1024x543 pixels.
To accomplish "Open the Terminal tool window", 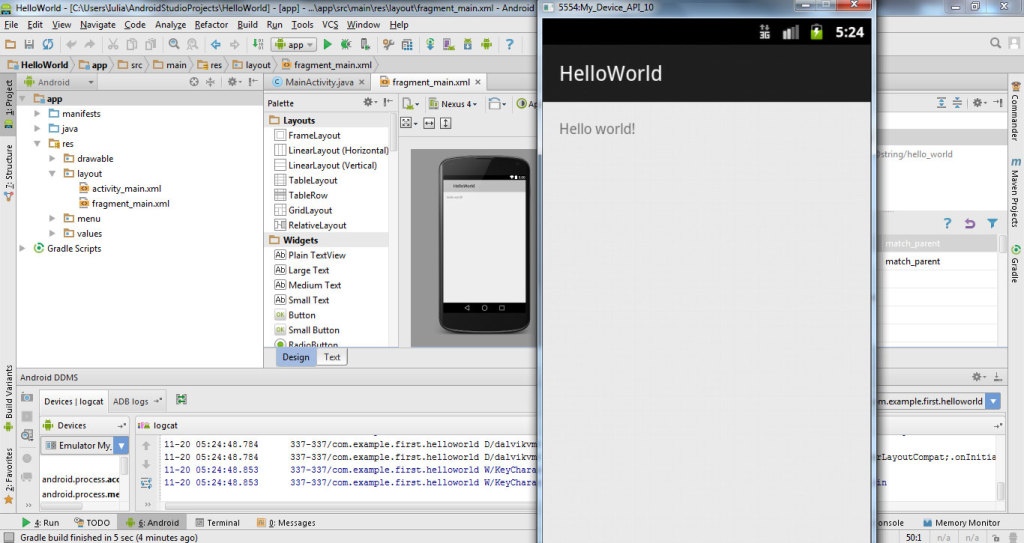I will pos(217,523).
